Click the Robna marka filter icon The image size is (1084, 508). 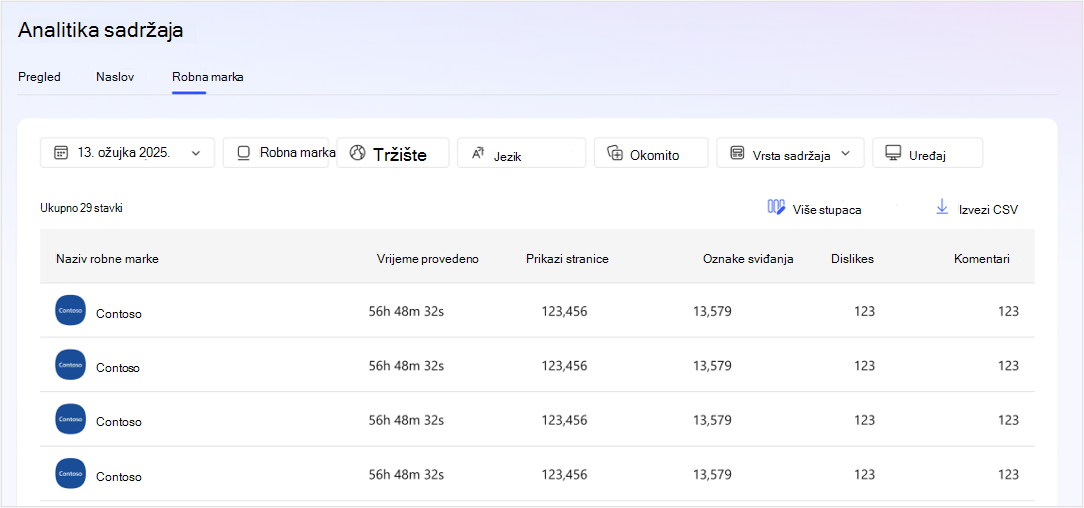(243, 153)
